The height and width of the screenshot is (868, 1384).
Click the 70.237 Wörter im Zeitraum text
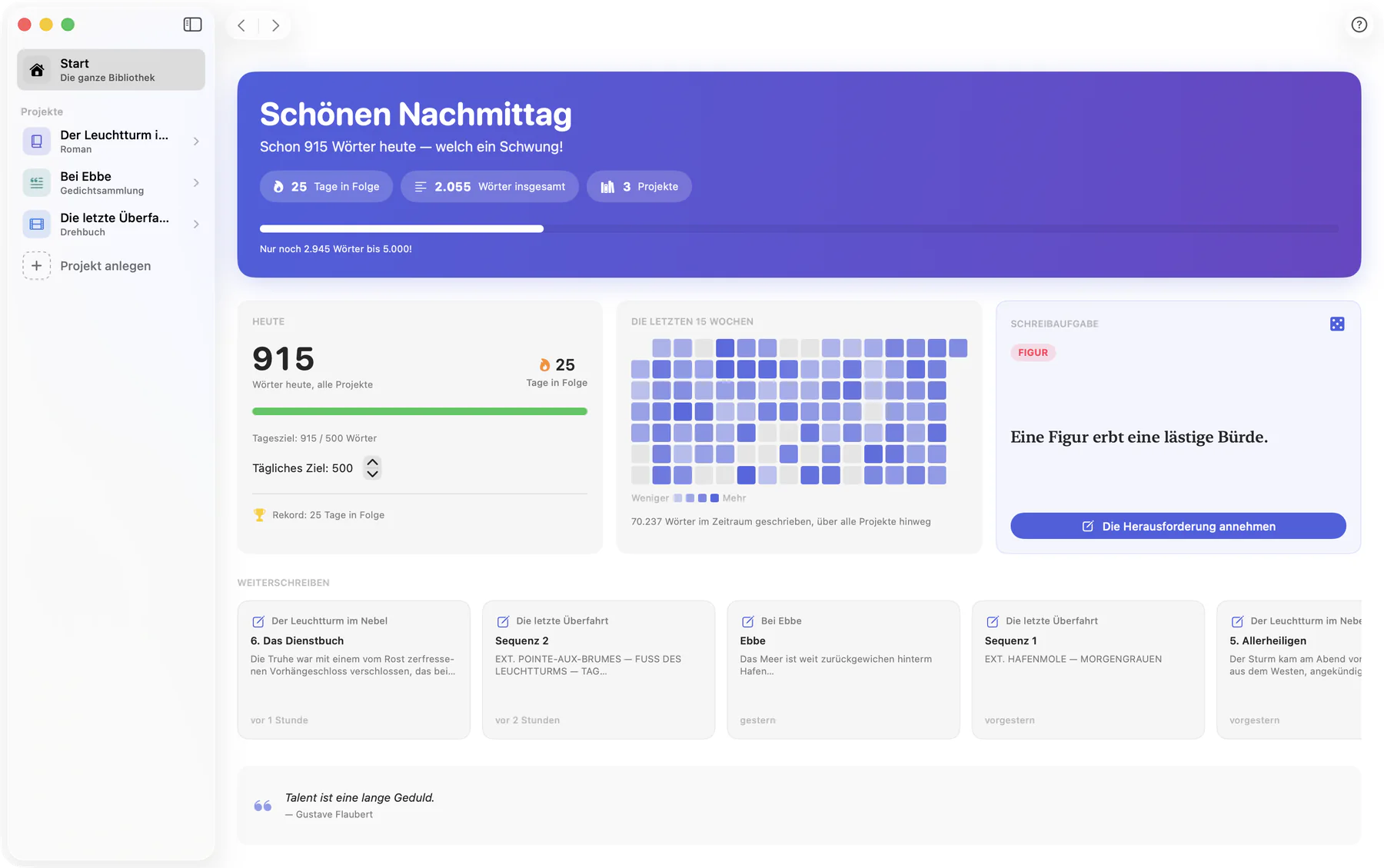780,521
